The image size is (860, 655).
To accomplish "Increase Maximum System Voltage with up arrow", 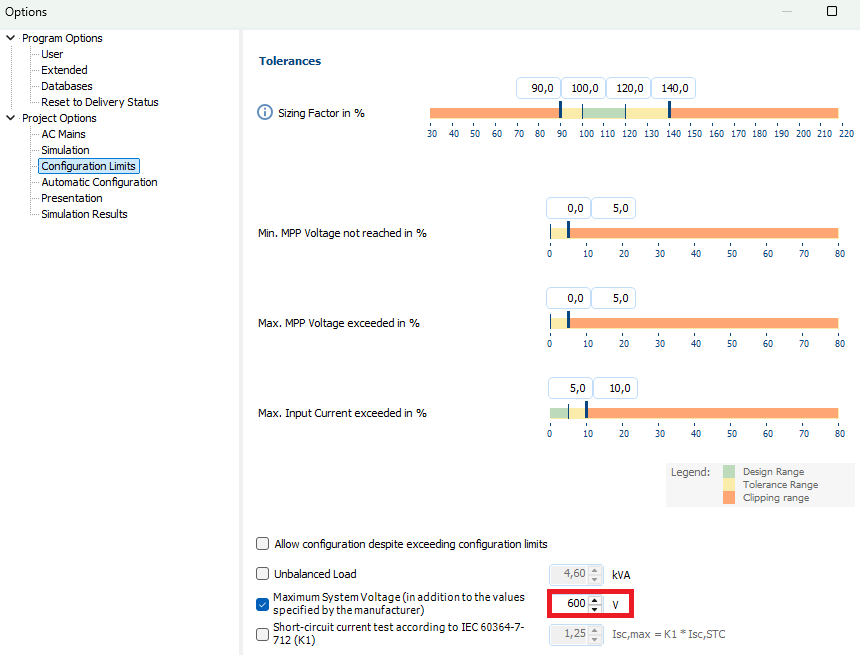I will click(x=595, y=599).
